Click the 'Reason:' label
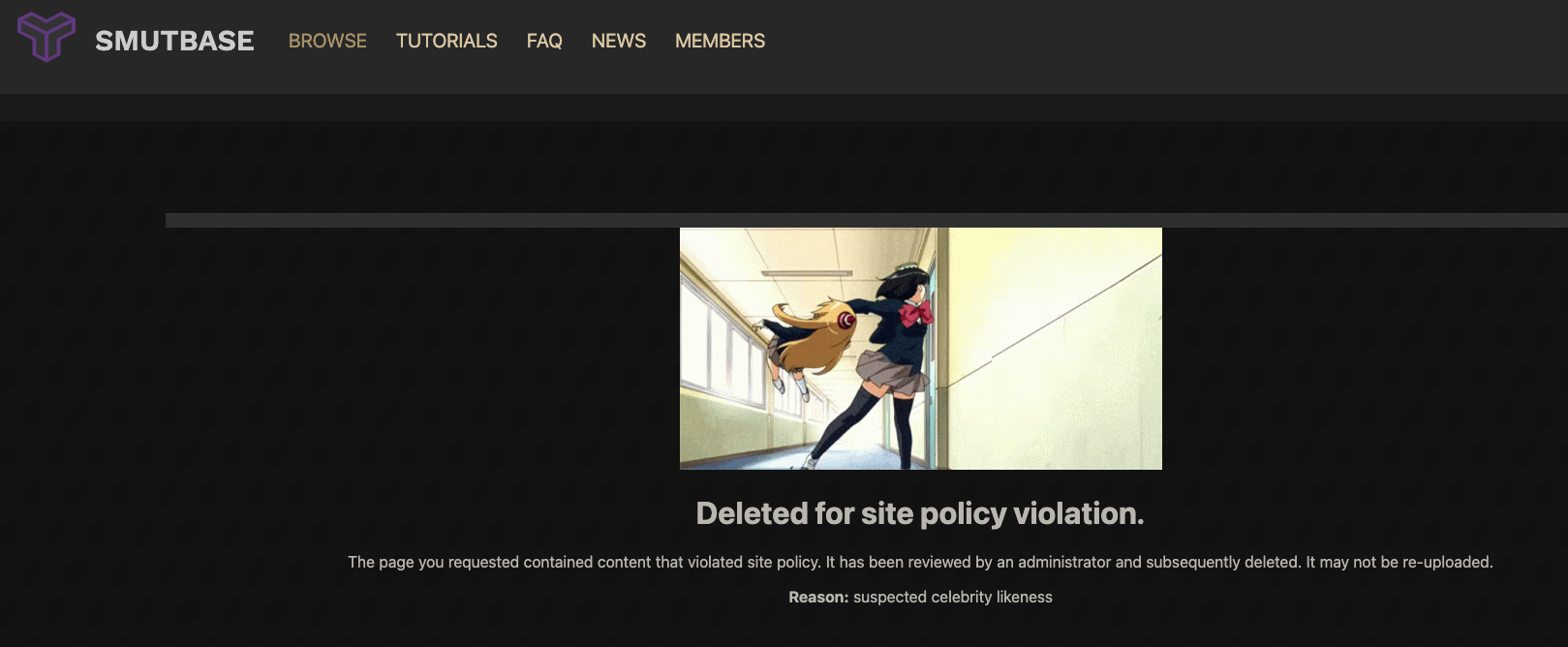Screen dimensions: 1568x647 point(818,597)
